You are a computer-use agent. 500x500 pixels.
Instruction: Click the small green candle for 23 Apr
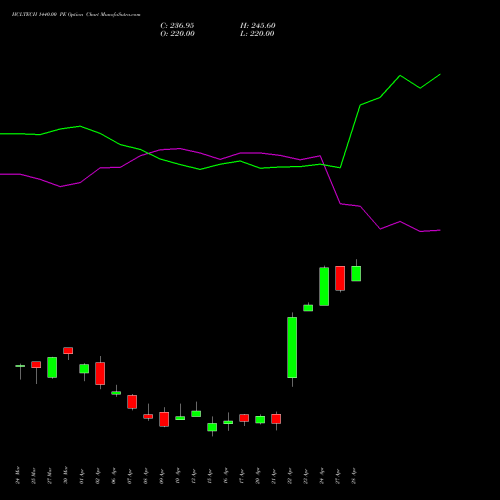[308, 308]
